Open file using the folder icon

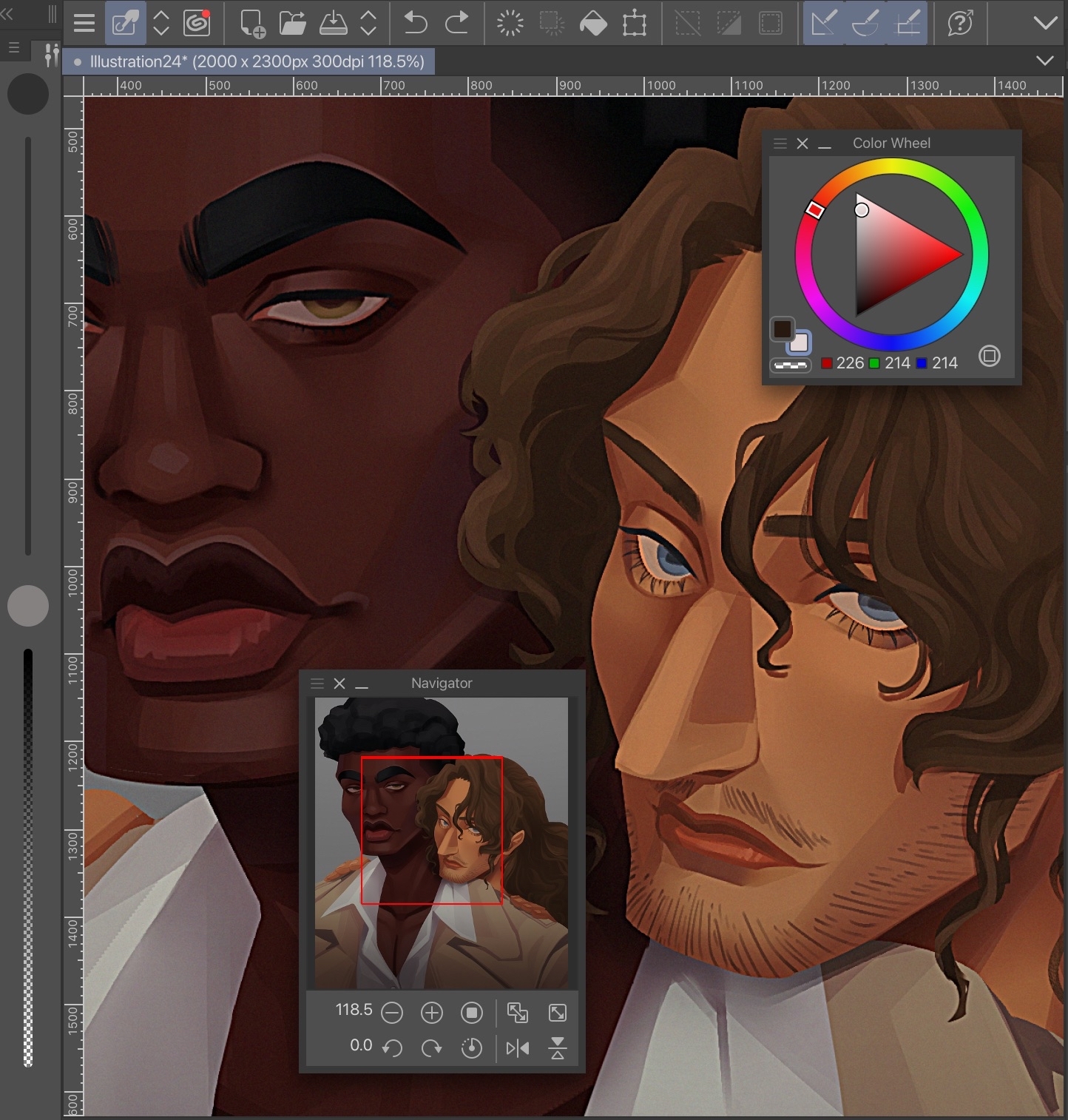click(x=293, y=24)
